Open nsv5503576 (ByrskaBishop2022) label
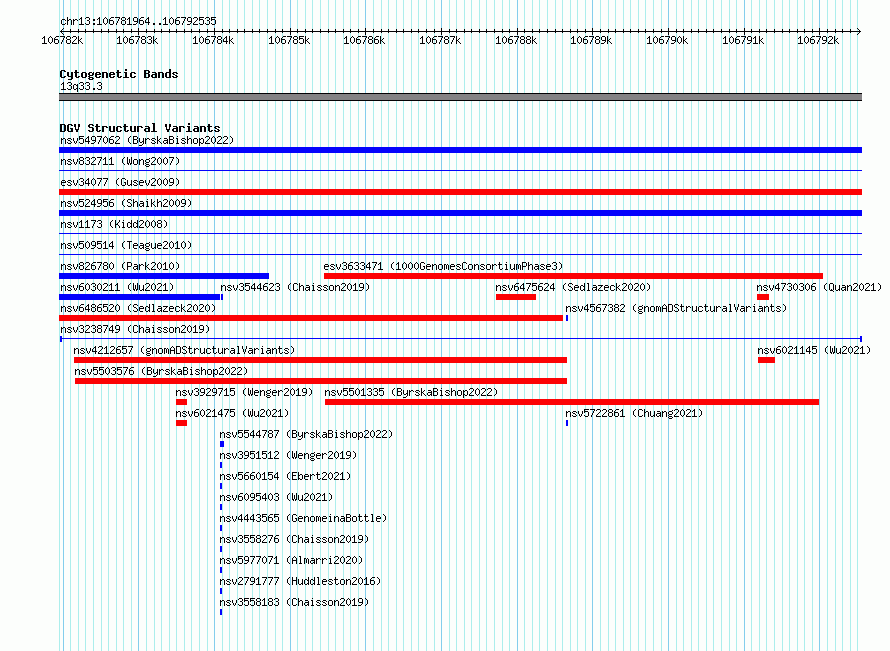 [x=161, y=371]
